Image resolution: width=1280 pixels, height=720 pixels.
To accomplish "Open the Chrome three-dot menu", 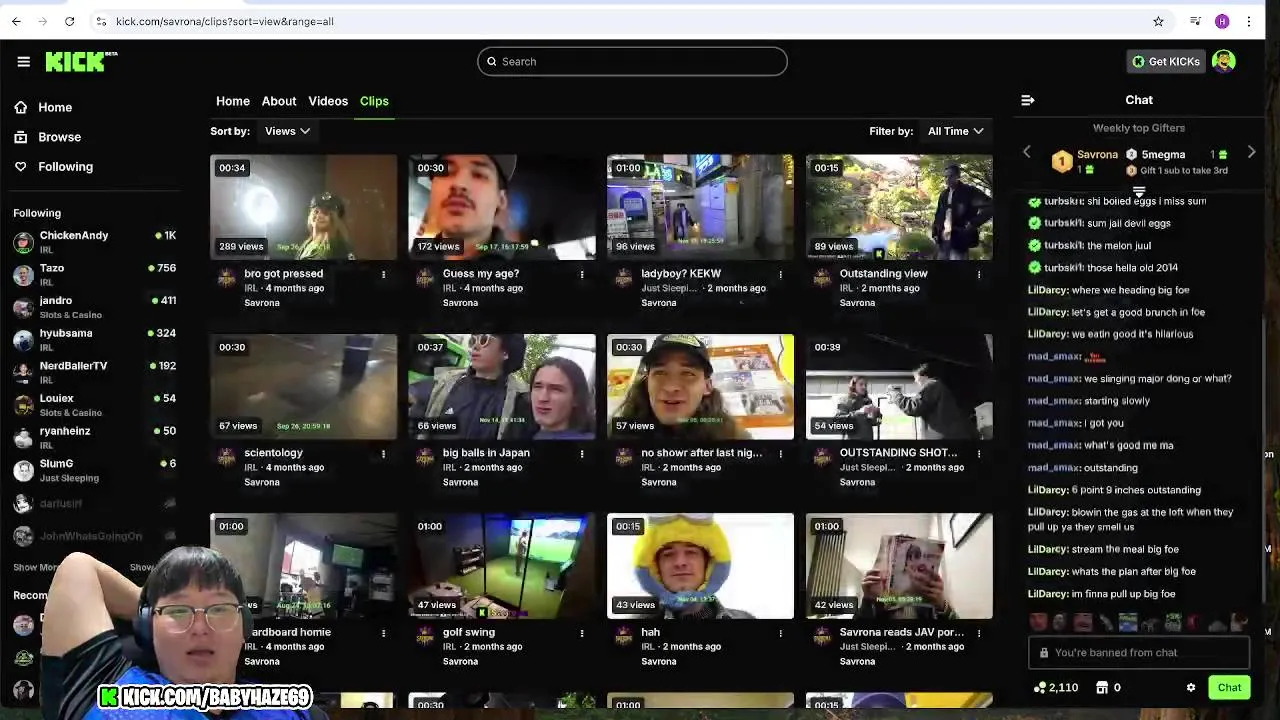I will click(x=1249, y=21).
